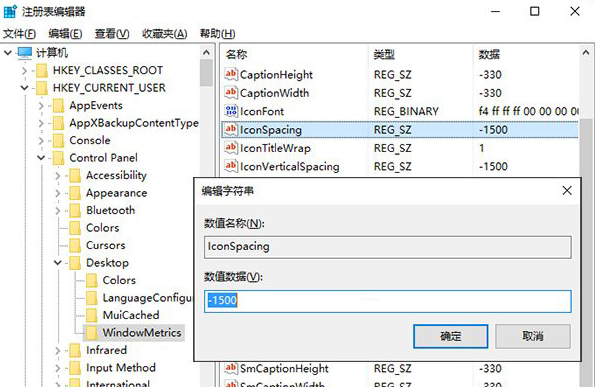Click the 计算机 computer icon

(25, 53)
